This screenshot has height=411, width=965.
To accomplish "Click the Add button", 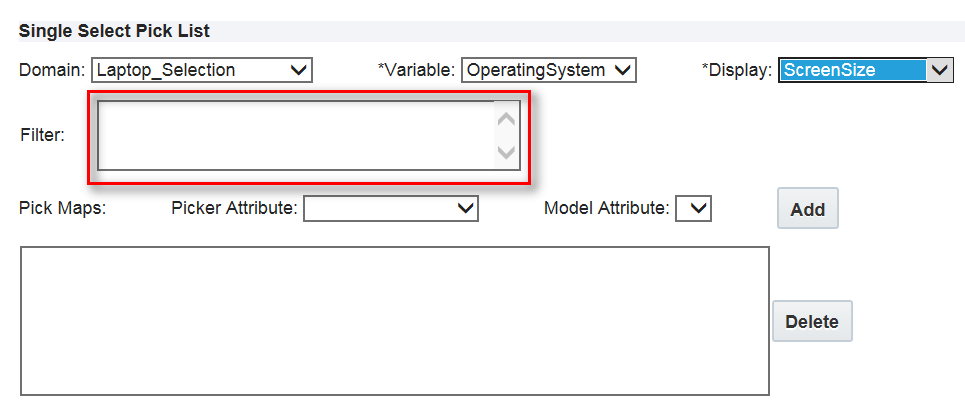I will point(807,209).
